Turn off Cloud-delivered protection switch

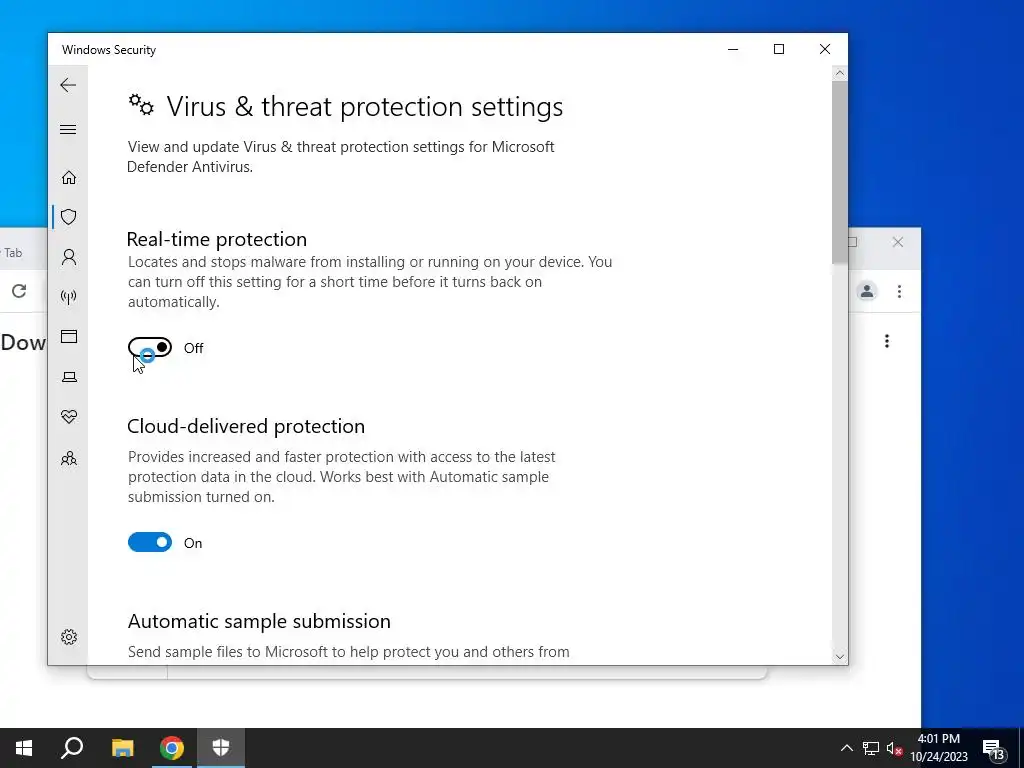point(150,542)
